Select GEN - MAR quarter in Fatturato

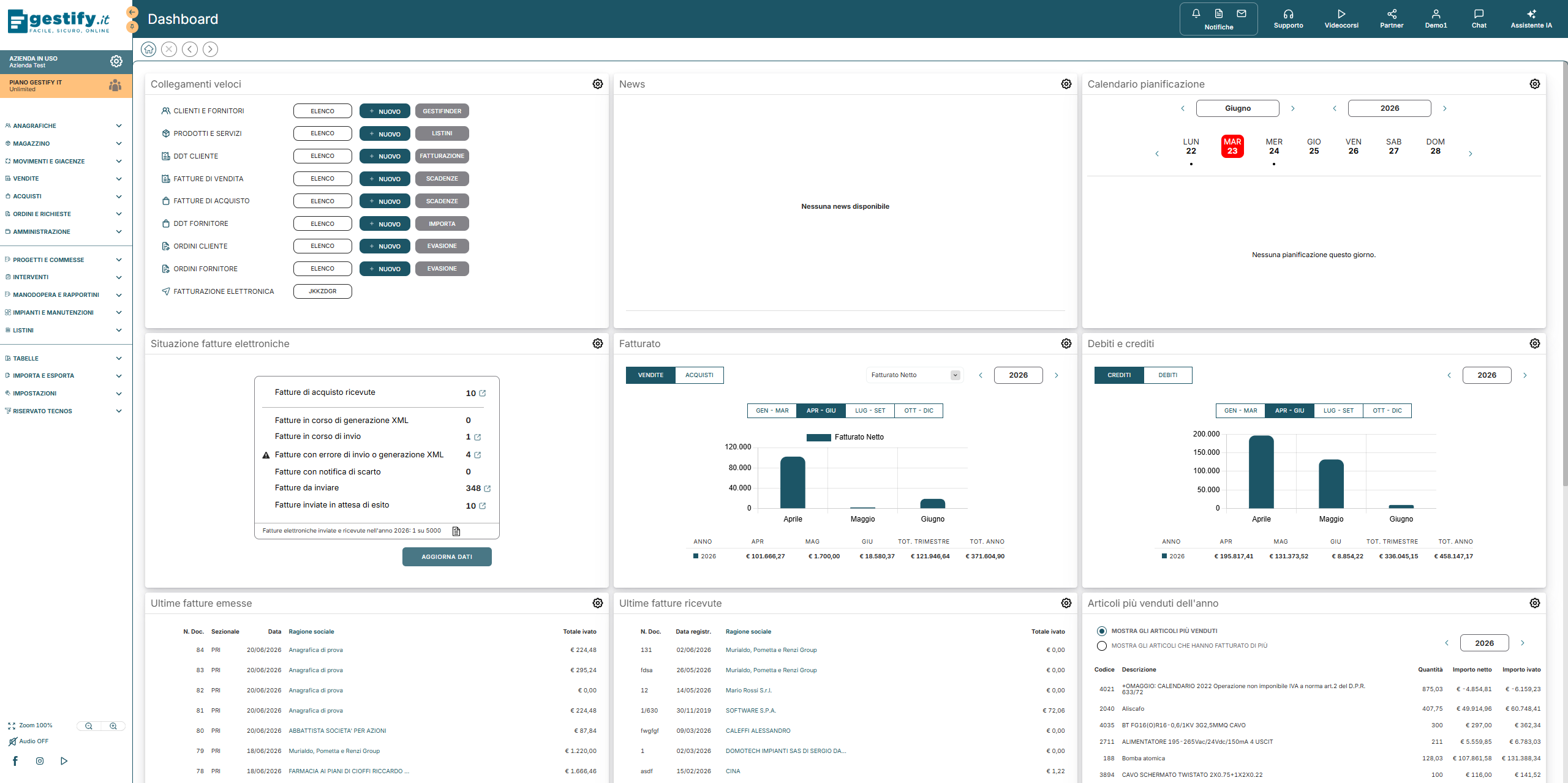pos(772,411)
